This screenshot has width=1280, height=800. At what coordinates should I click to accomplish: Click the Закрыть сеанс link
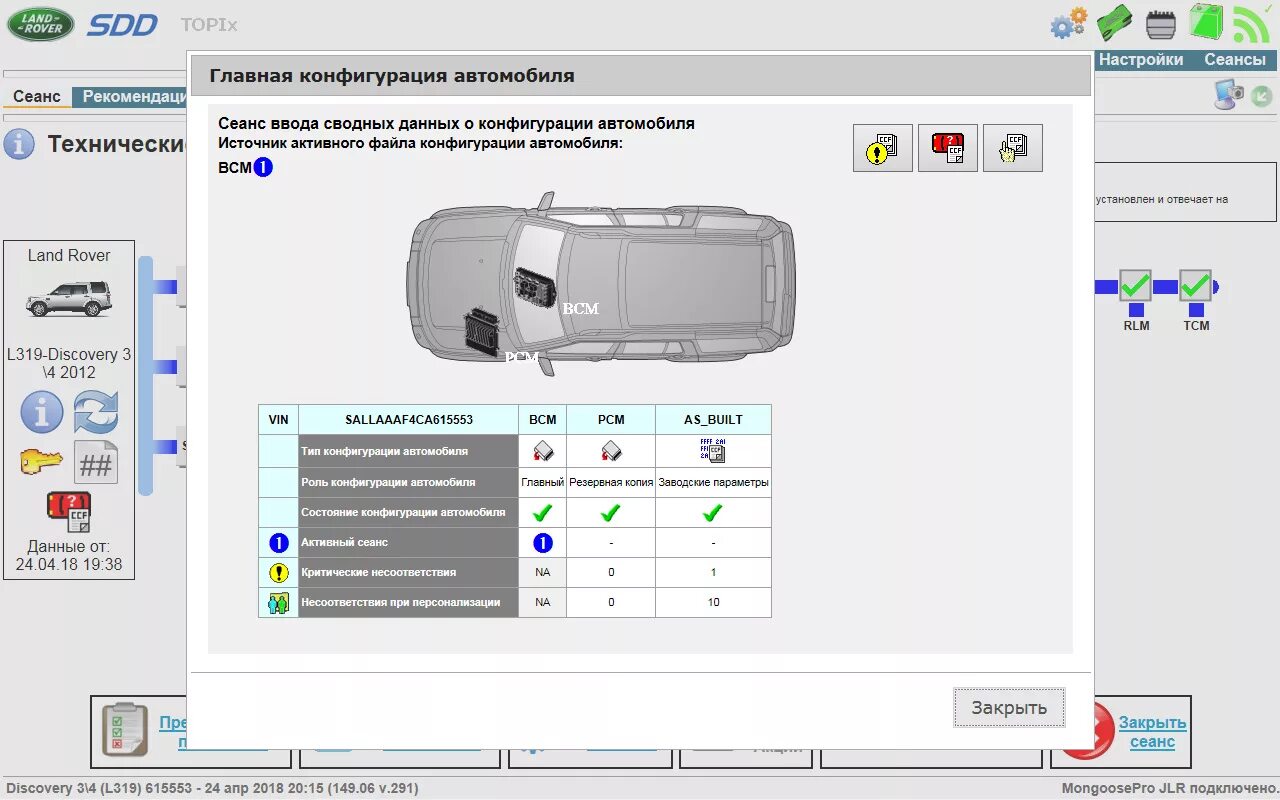[x=1152, y=732]
